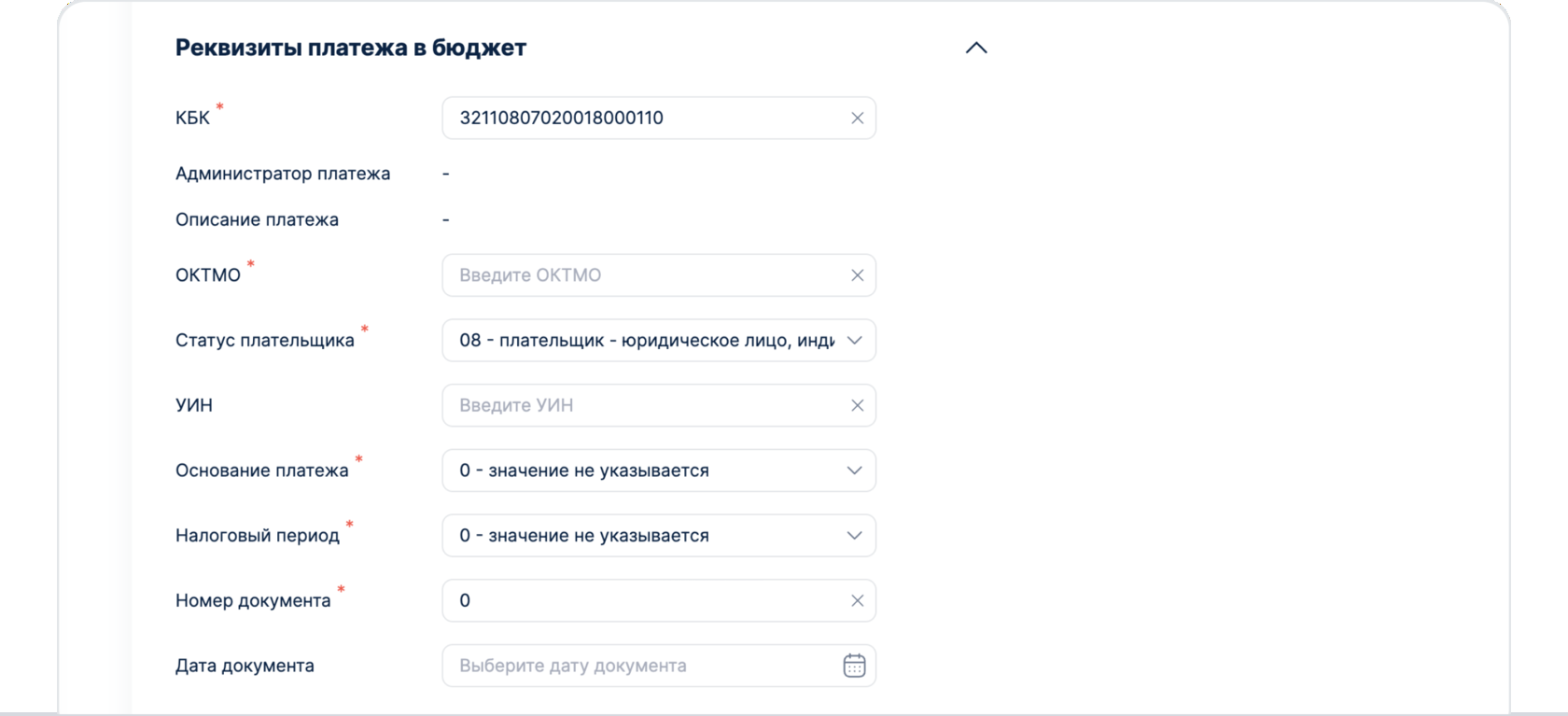Image resolution: width=1568 pixels, height=716 pixels.
Task: Click the КБК field label
Action: coord(192,119)
